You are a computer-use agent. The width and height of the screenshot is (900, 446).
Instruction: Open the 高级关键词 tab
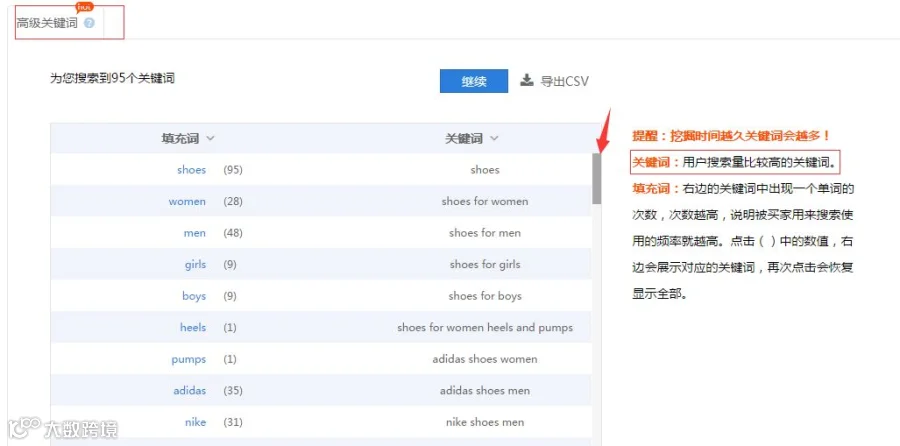pyautogui.click(x=47, y=23)
